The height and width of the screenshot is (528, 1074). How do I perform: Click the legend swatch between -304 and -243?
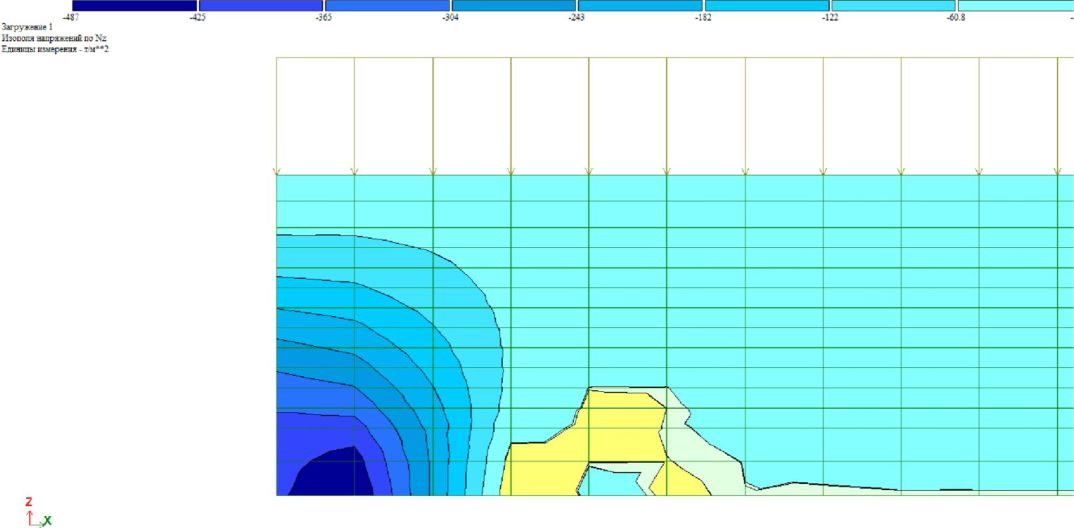[x=514, y=5]
